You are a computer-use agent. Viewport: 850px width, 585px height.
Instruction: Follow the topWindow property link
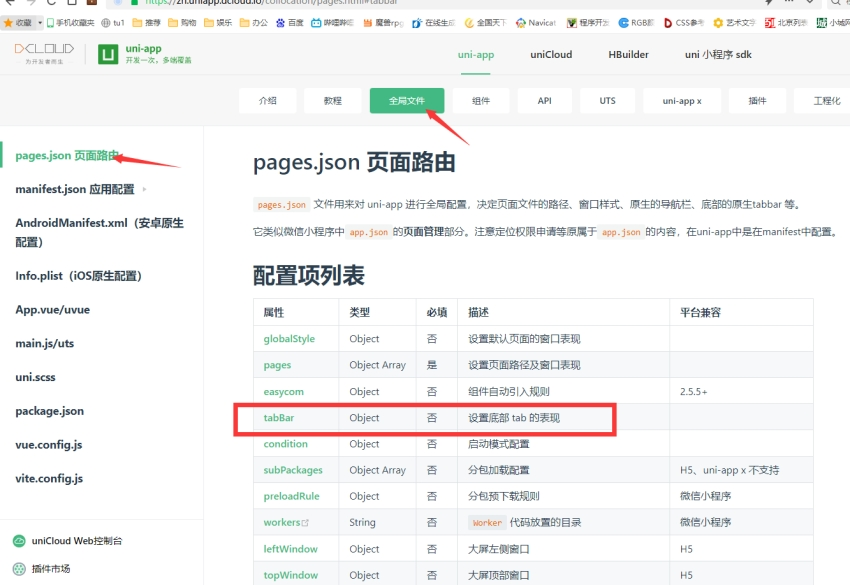point(291,575)
